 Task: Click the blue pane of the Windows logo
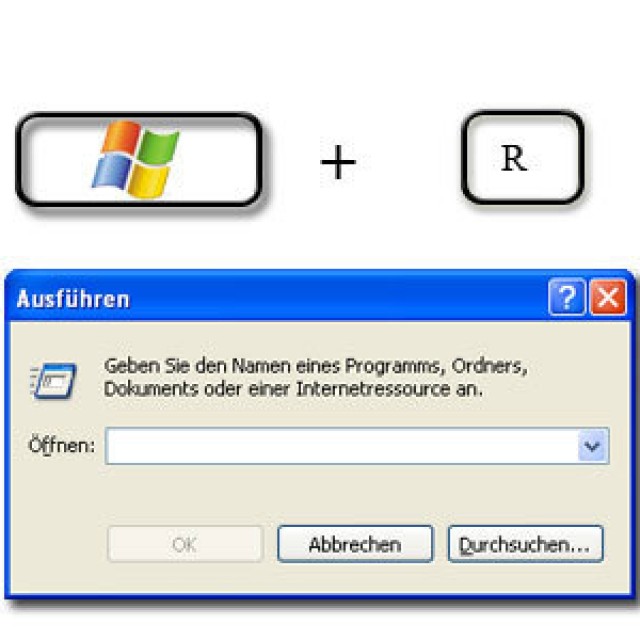coord(111,171)
